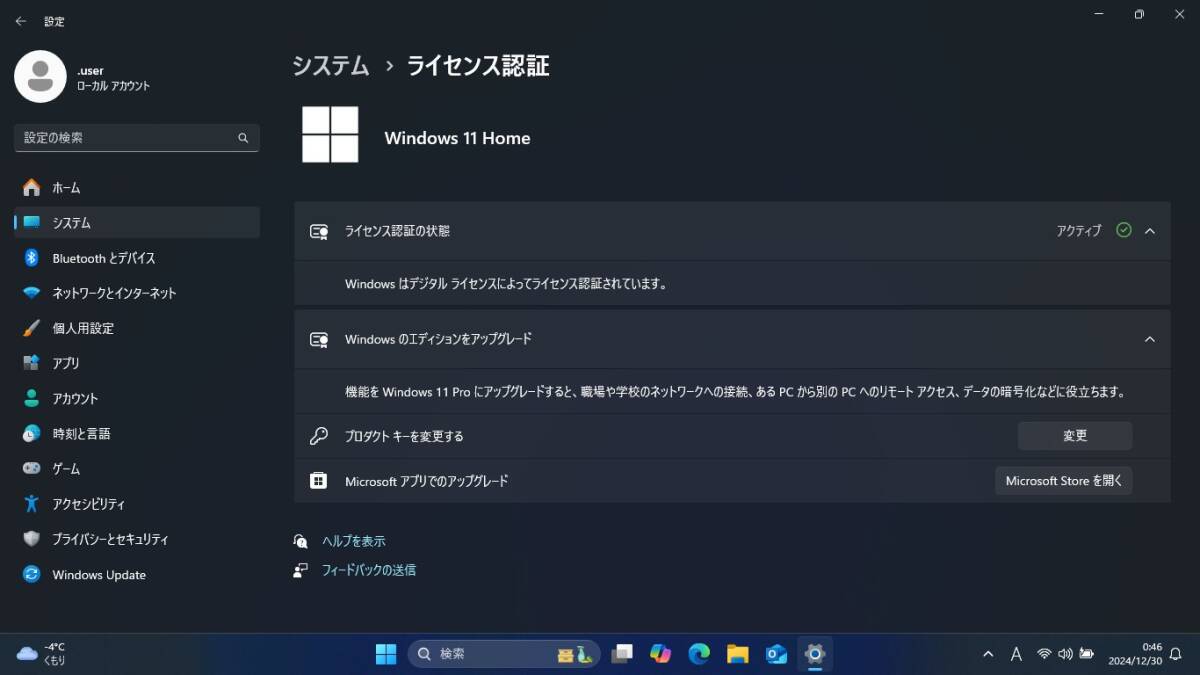The image size is (1200, 675).
Task: Open the weather widget showing -4°C
Action: click(x=42, y=654)
